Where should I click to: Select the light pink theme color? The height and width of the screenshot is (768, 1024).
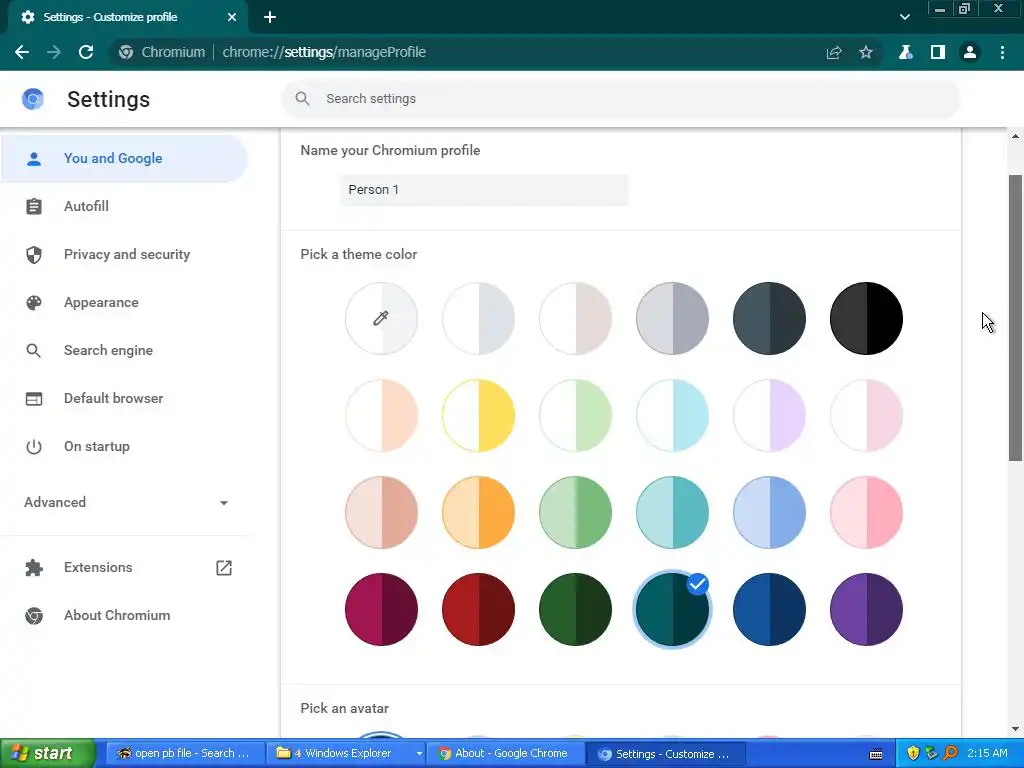(866, 415)
